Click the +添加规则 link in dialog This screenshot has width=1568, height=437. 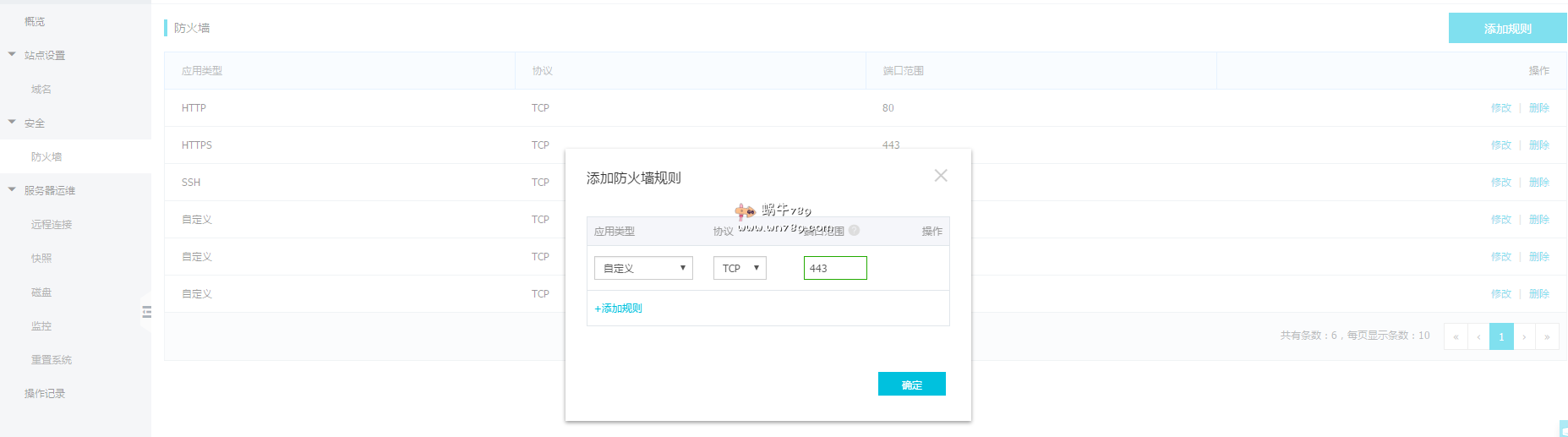click(x=618, y=309)
